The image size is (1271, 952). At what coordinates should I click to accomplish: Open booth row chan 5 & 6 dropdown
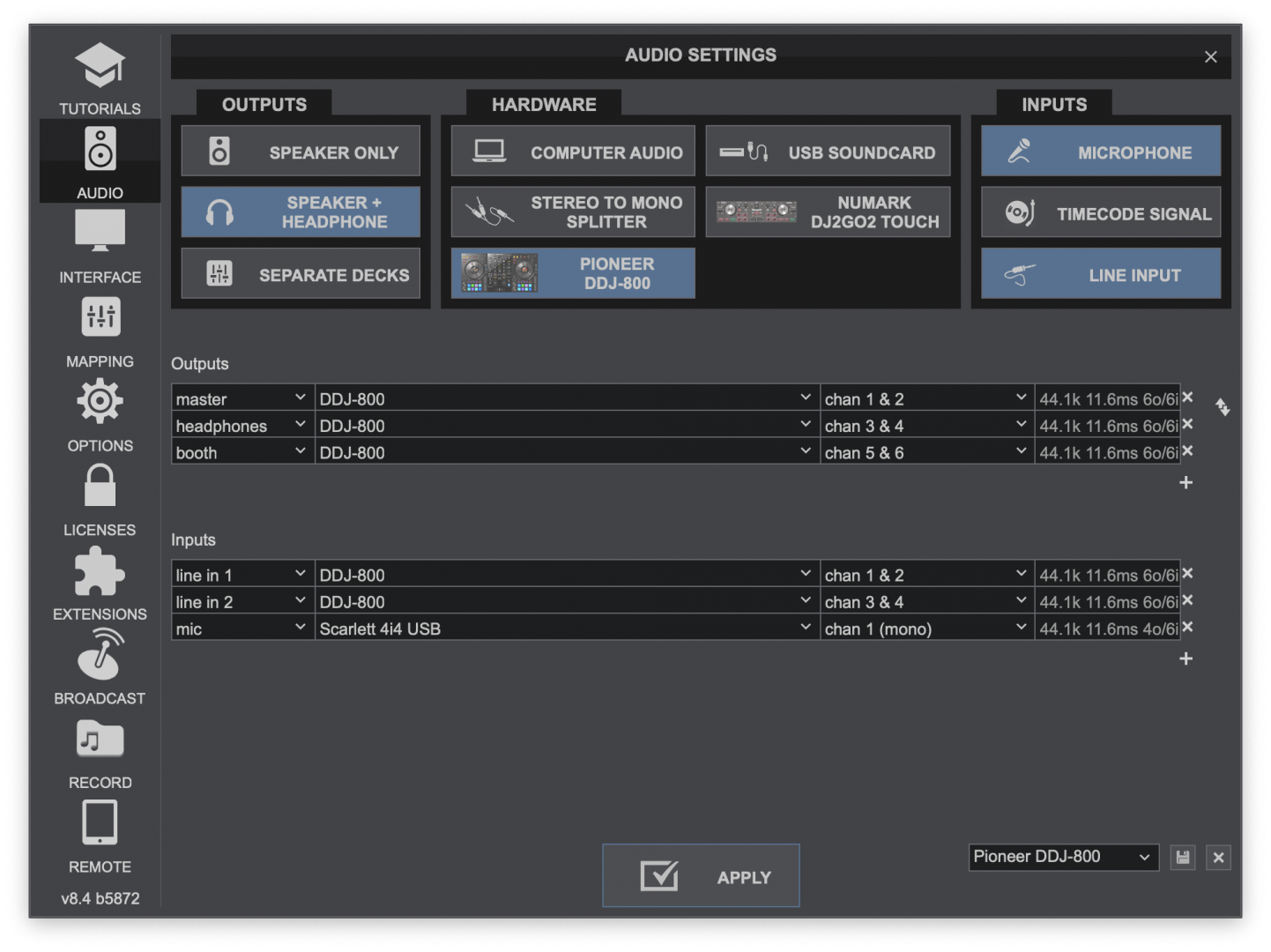(926, 452)
